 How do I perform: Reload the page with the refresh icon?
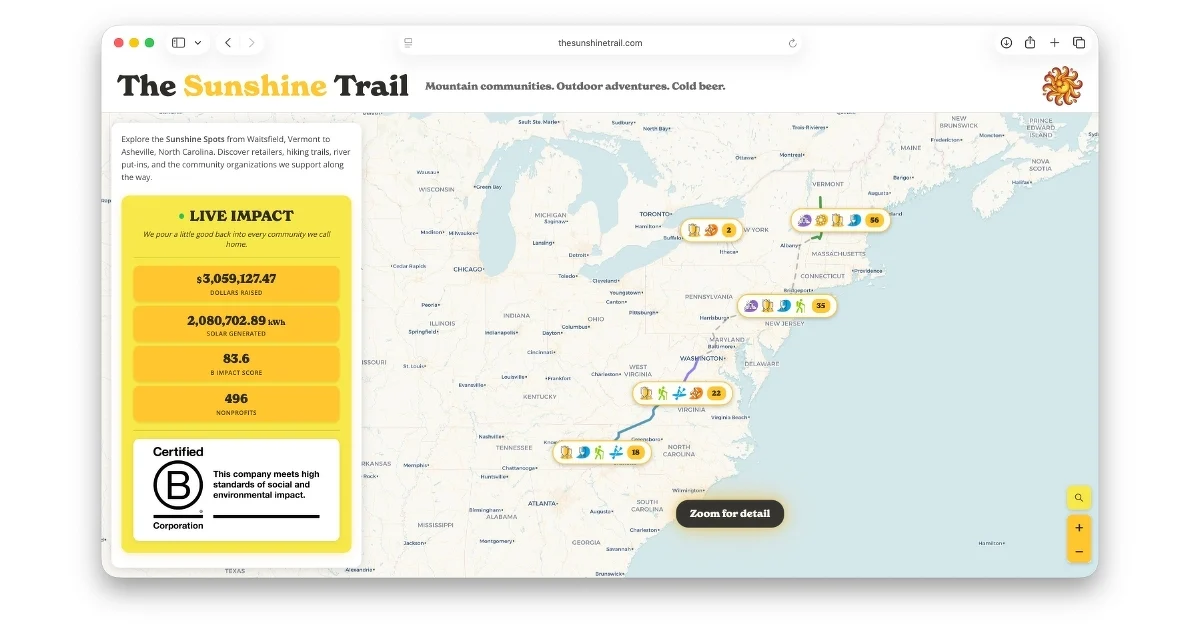coord(793,43)
